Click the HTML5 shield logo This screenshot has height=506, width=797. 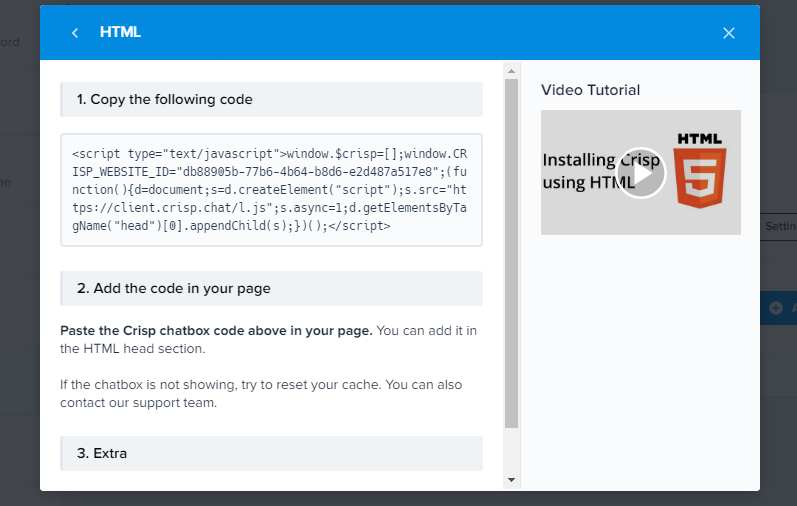click(700, 177)
